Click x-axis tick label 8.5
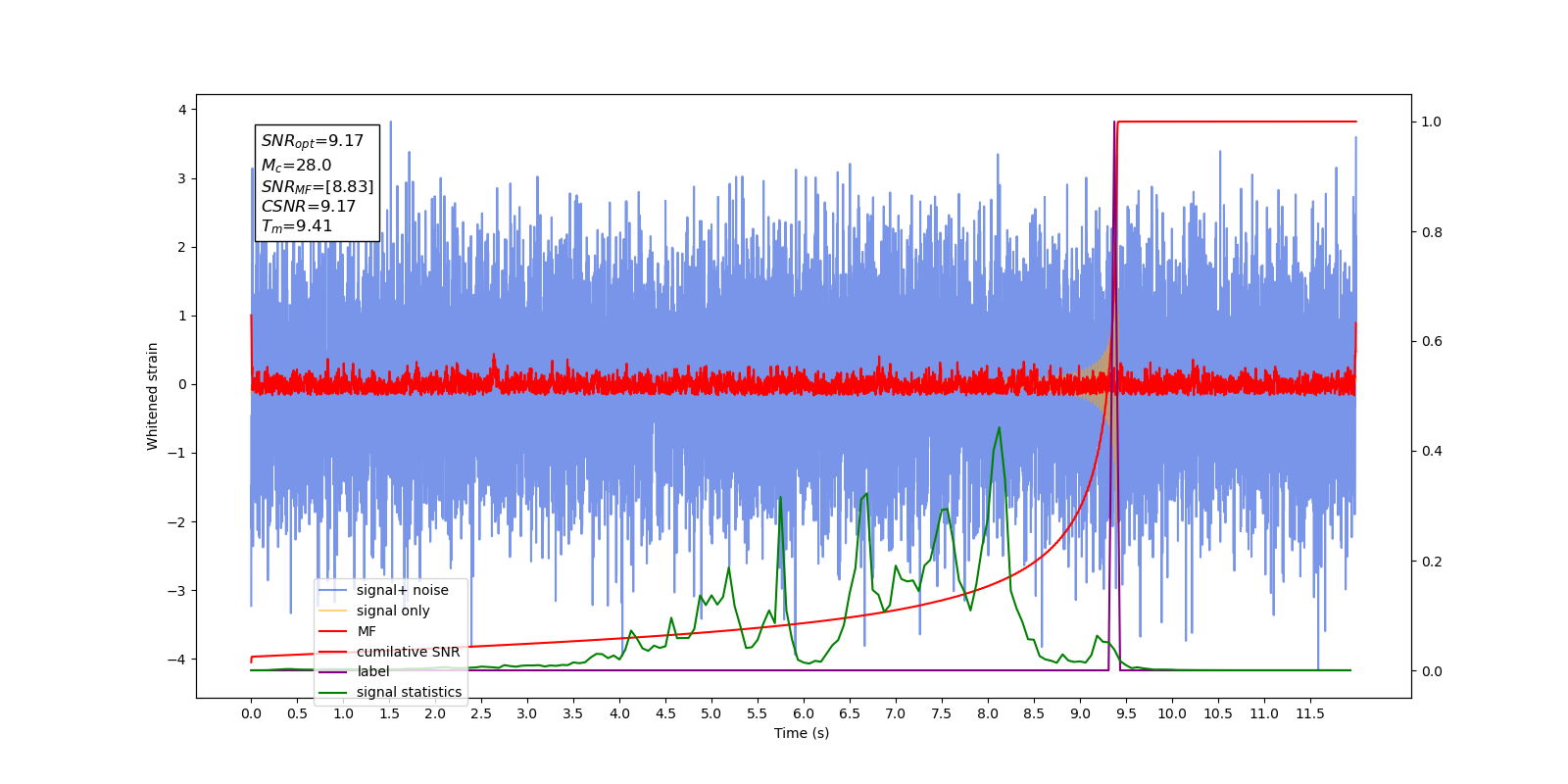The height and width of the screenshot is (784, 1568). (x=1034, y=713)
